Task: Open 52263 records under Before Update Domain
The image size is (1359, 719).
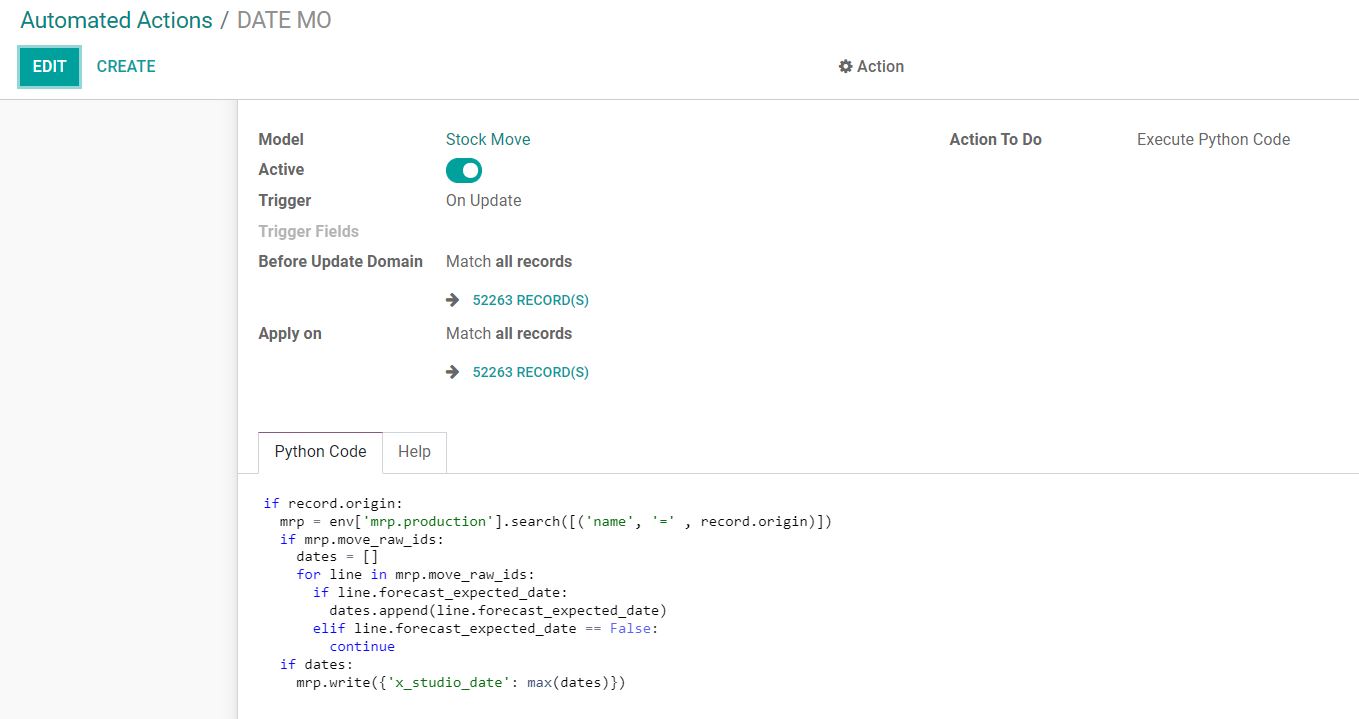Action: (x=531, y=300)
